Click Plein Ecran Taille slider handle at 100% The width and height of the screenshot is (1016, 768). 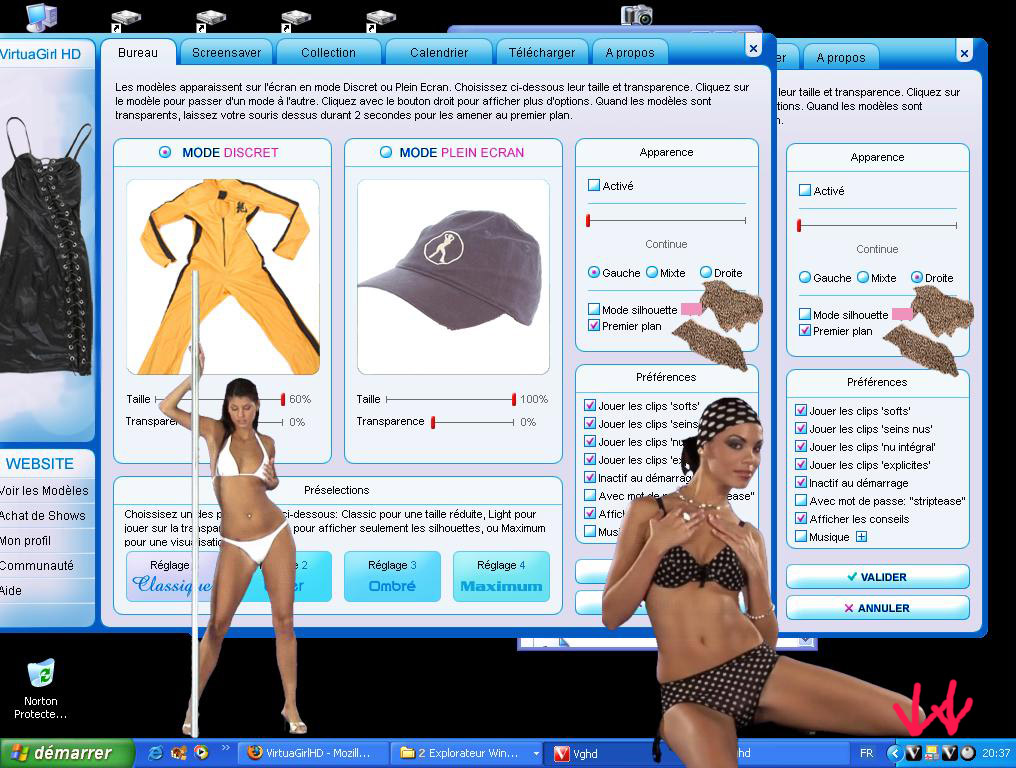pyautogui.click(x=514, y=399)
